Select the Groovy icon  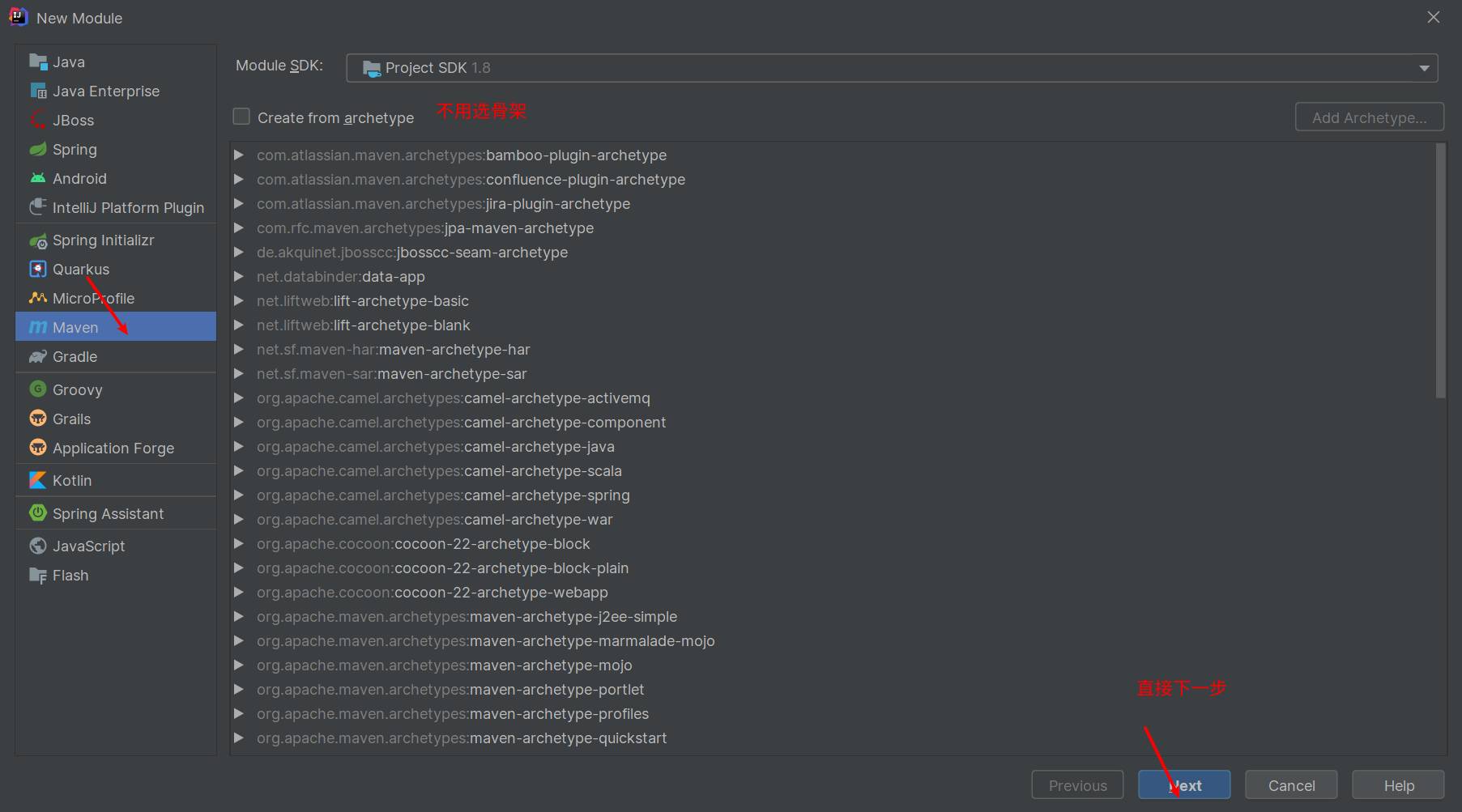tap(38, 389)
